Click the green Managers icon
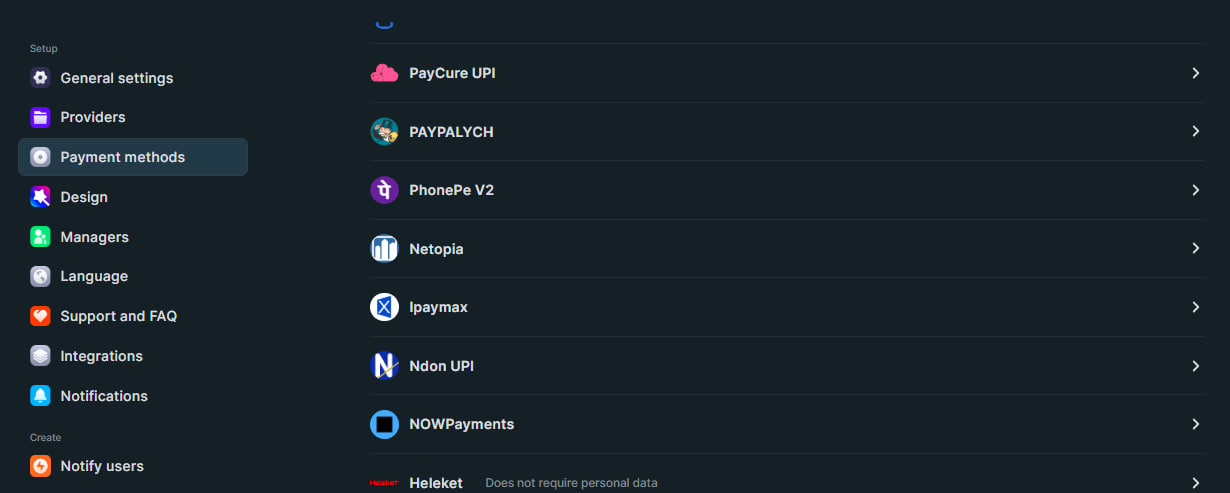The width and height of the screenshot is (1230, 493). 40,237
